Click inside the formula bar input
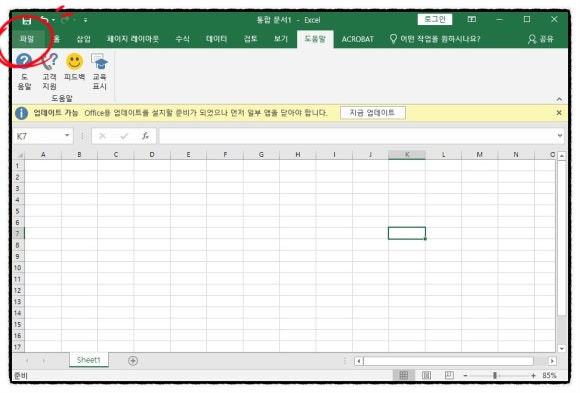Image resolution: width=580 pixels, height=393 pixels. point(357,136)
